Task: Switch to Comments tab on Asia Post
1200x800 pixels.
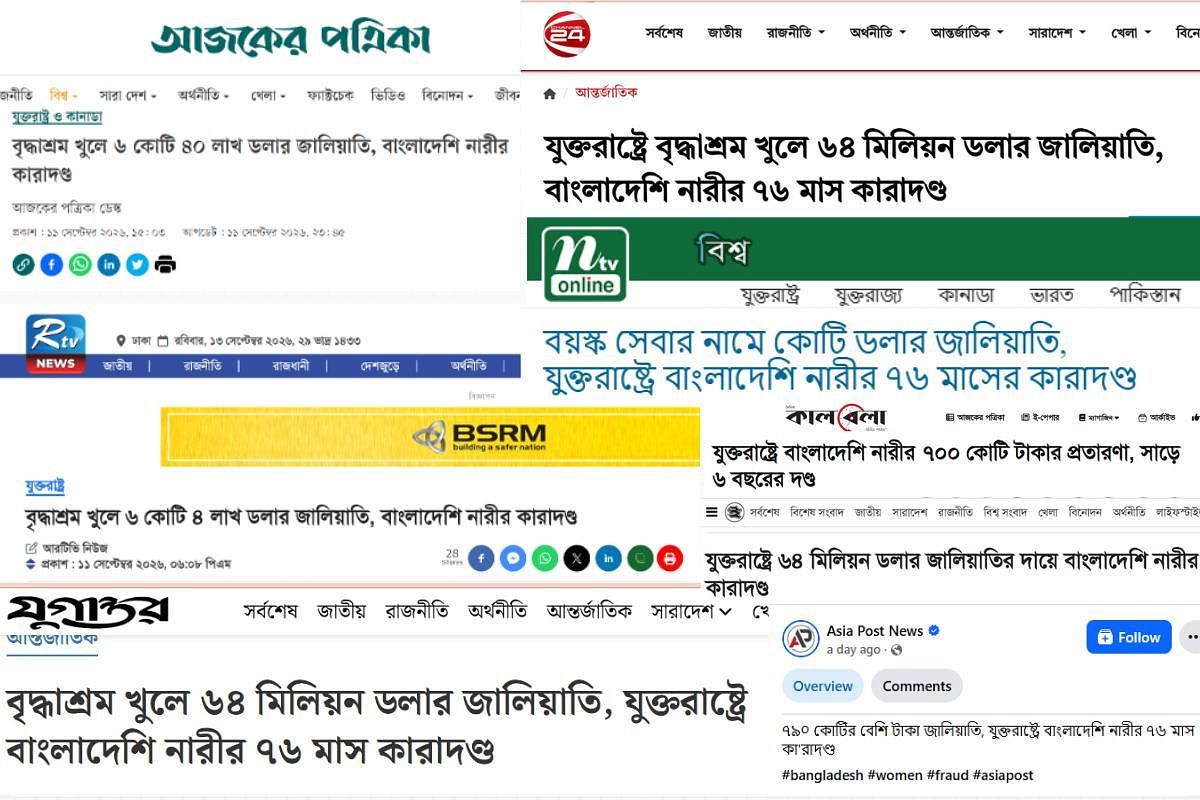Action: tap(917, 686)
